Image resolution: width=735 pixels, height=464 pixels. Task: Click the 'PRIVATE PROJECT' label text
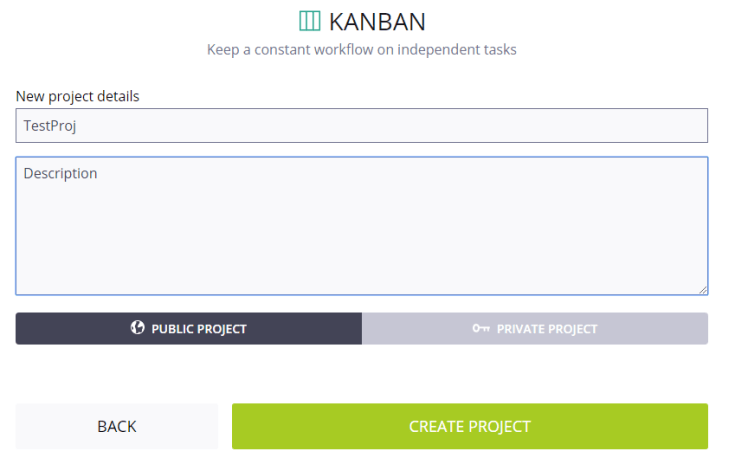tap(547, 329)
